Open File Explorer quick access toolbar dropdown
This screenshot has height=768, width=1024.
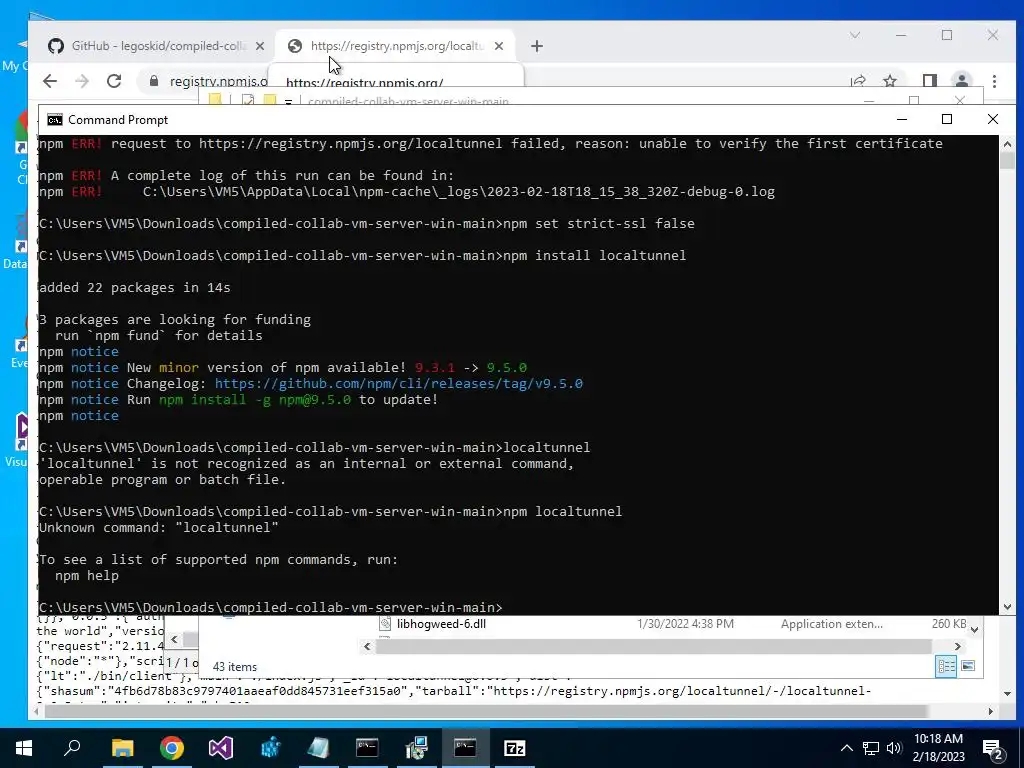click(x=288, y=101)
